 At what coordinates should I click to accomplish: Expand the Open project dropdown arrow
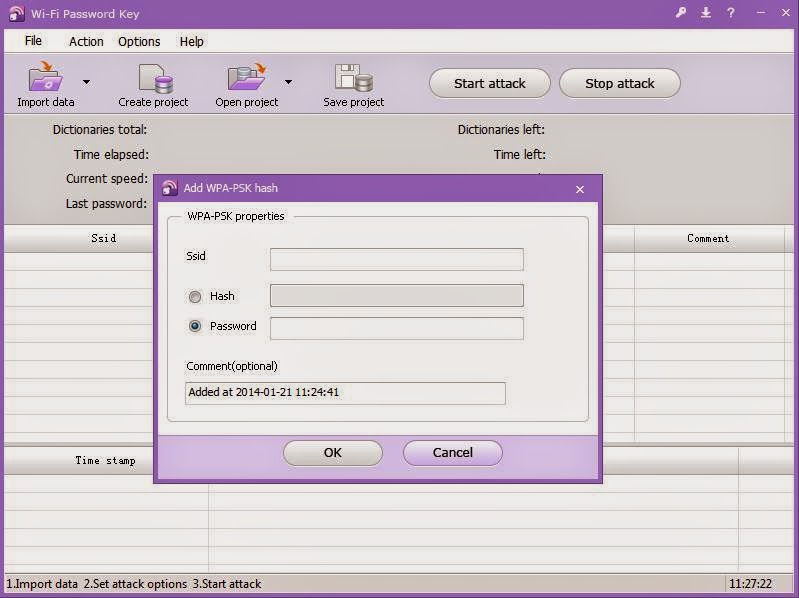(288, 82)
